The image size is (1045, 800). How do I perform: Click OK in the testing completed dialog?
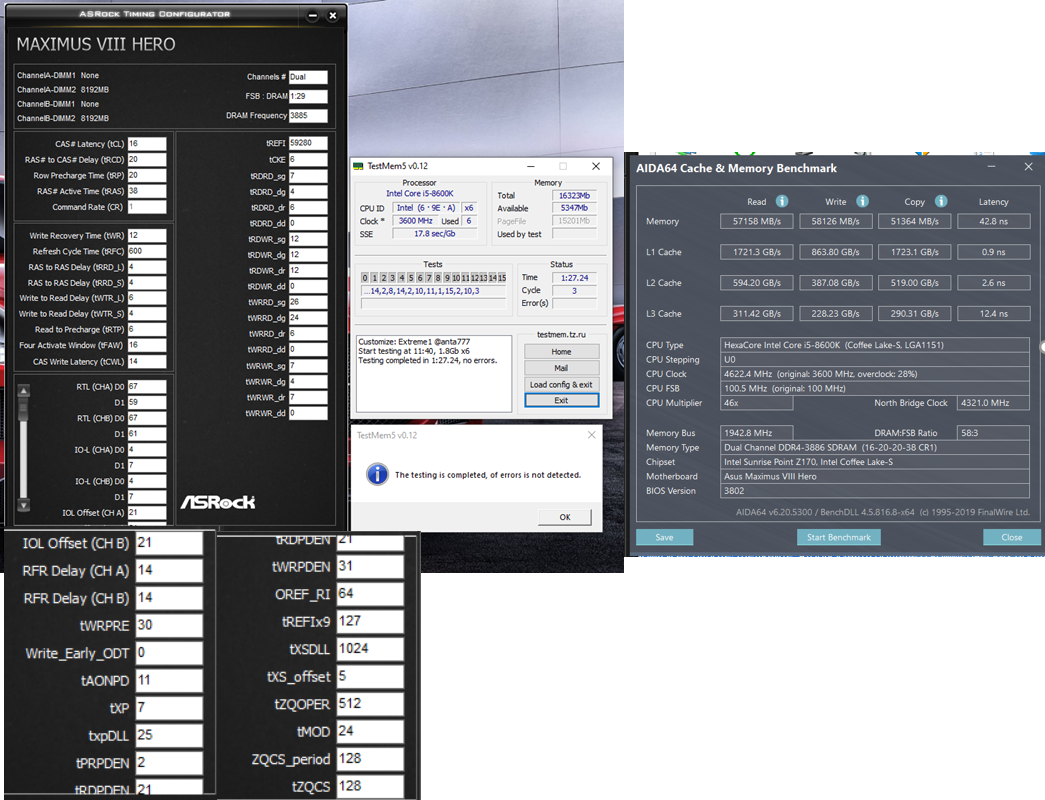[564, 517]
